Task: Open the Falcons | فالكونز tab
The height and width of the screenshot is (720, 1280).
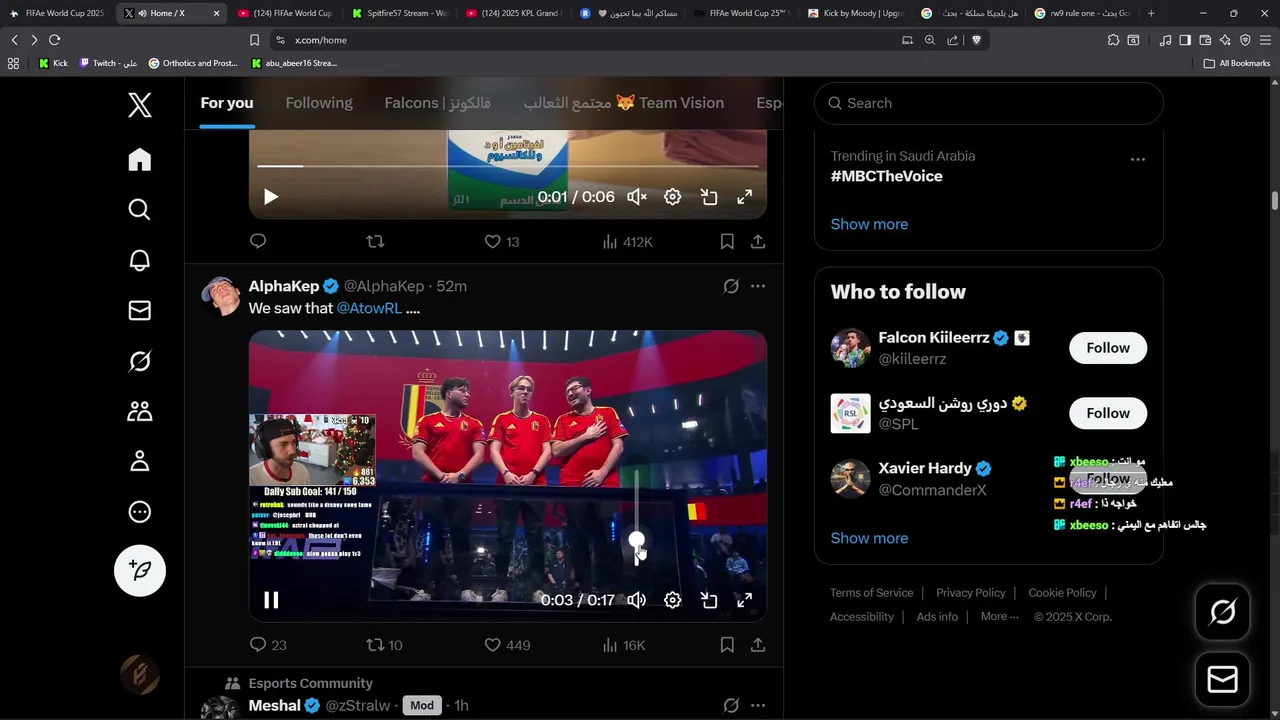Action: (438, 103)
